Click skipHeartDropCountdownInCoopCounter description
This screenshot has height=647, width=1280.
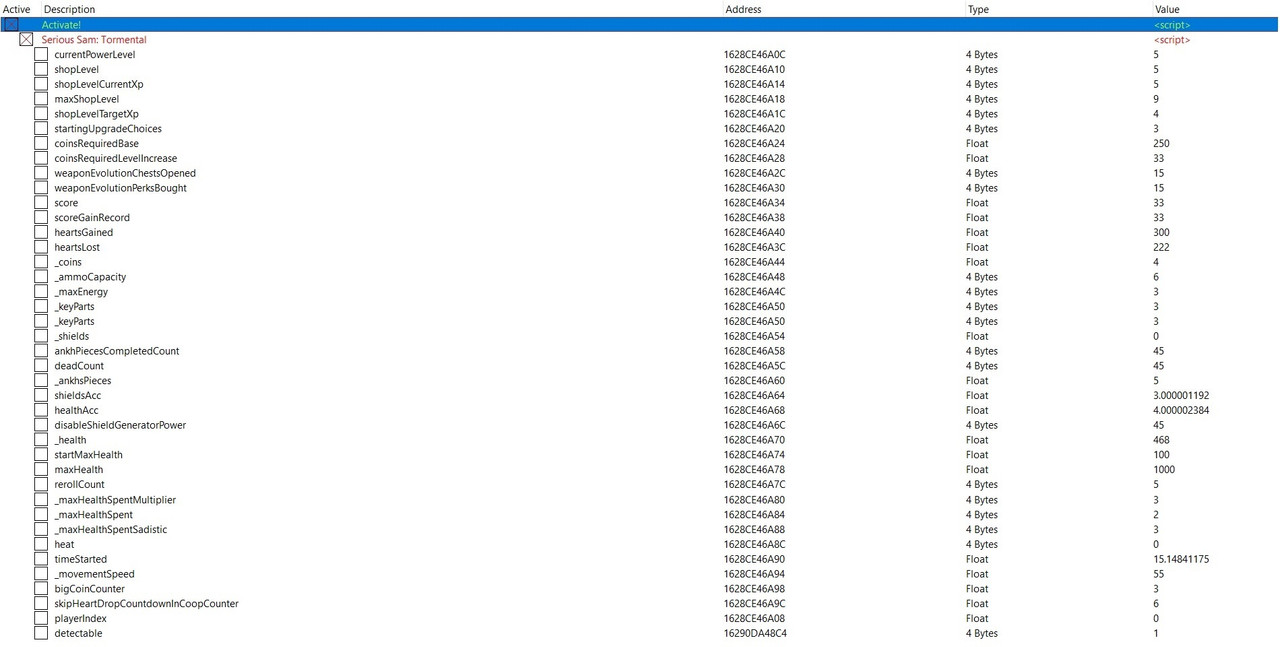point(146,603)
